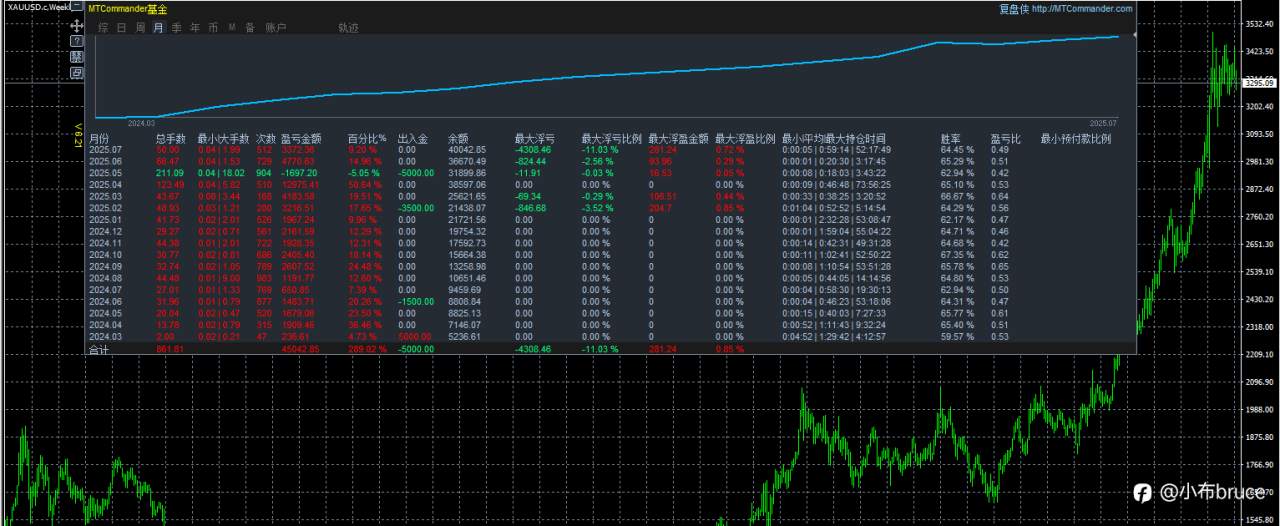
Task: Select the 2025.01 month row
Action: point(612,220)
